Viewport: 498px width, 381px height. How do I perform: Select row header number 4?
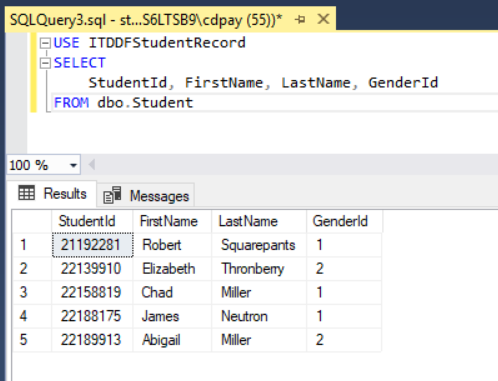[x=32, y=316]
